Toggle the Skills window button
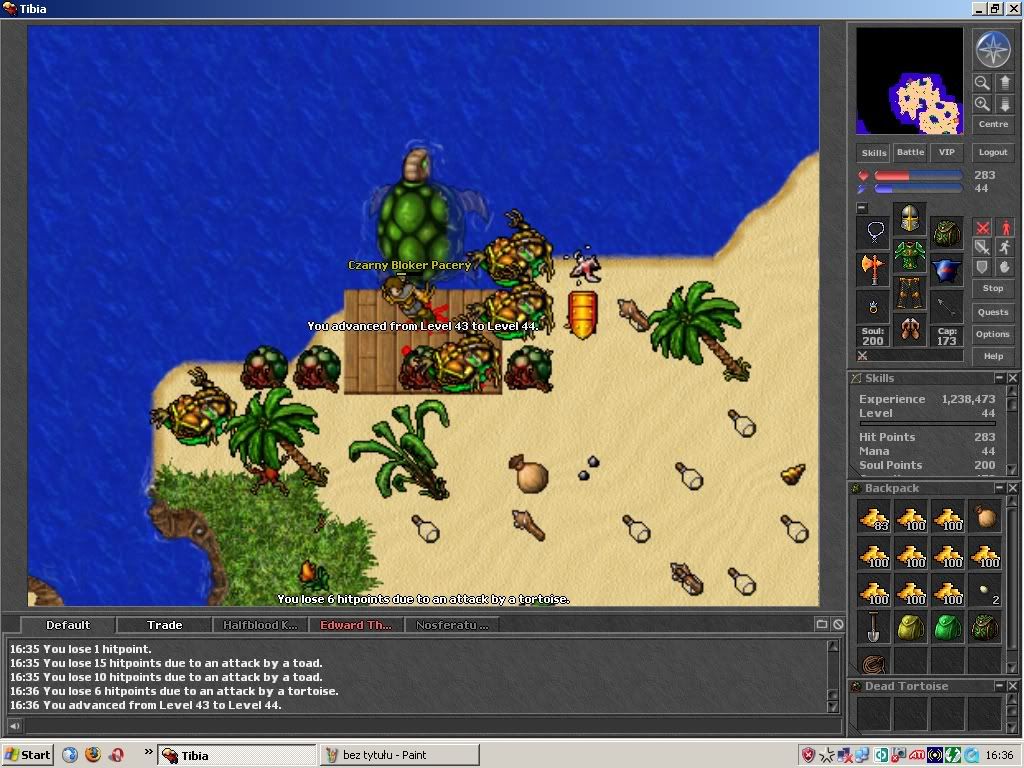The image size is (1024, 768). tap(873, 153)
